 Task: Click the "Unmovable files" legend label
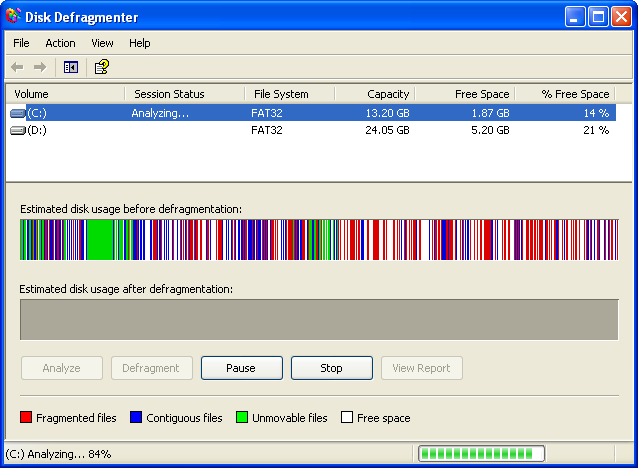(x=290, y=418)
